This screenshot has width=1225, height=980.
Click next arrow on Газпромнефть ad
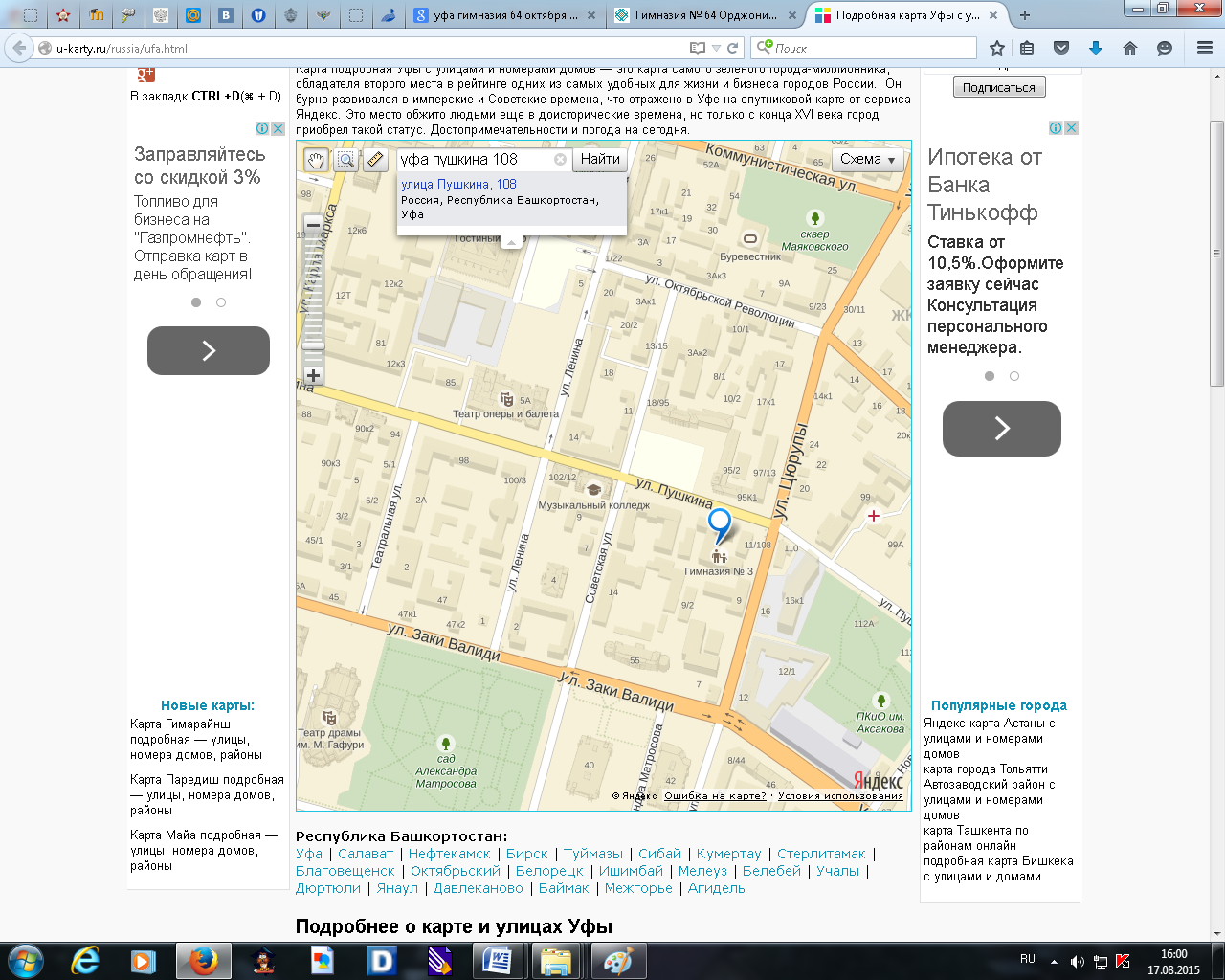[209, 350]
